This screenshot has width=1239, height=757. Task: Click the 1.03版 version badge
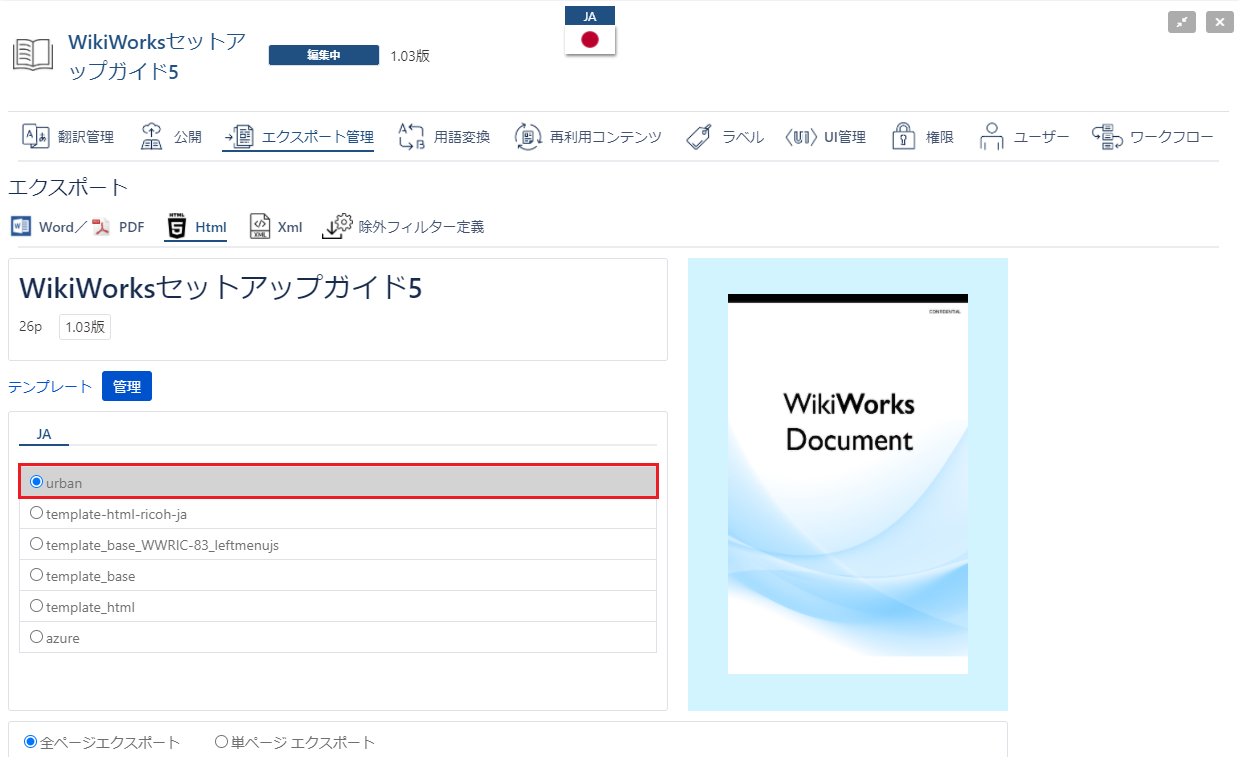pos(85,327)
